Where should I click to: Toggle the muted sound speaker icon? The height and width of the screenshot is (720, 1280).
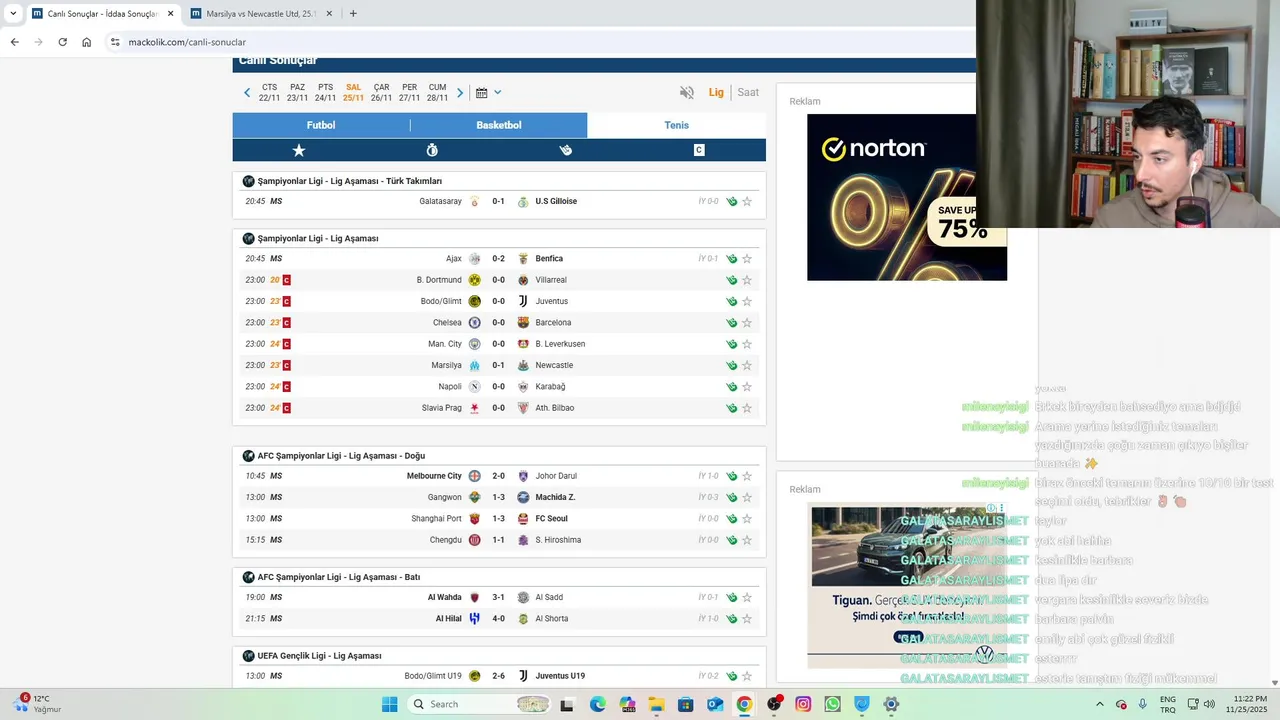(687, 92)
